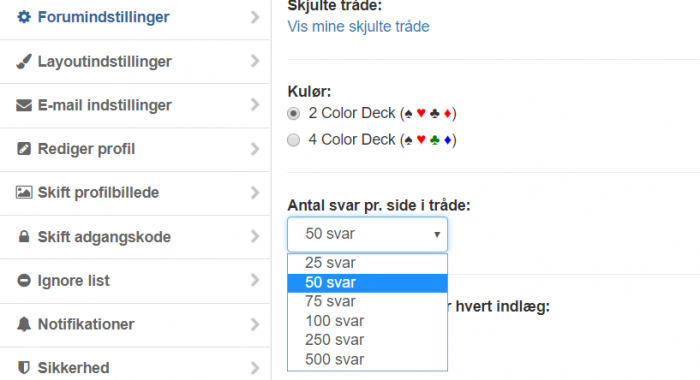Choose '25 svar' from the dropdown list
Screen dimensions: 700x380
coord(367,263)
